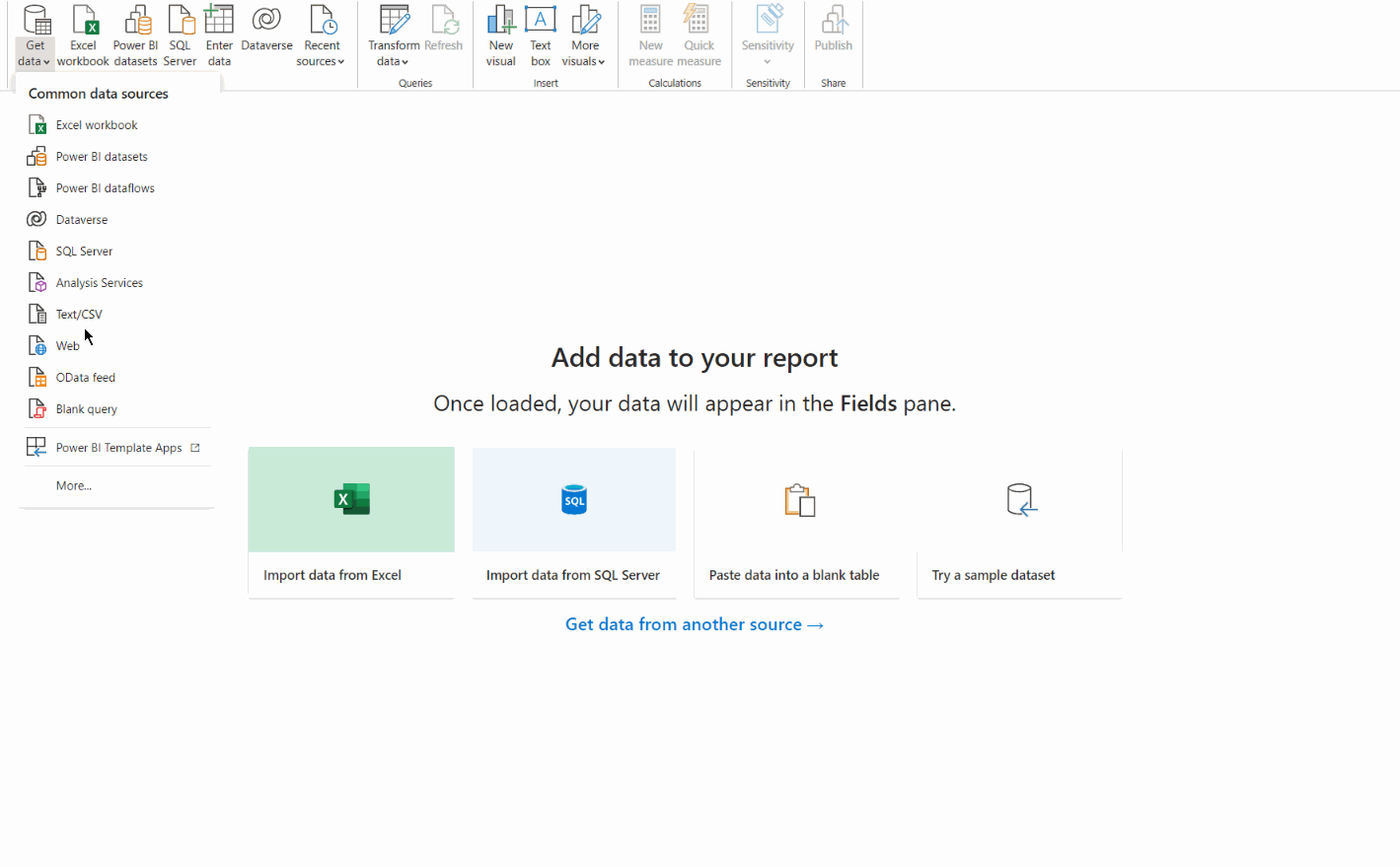Click the clipboard paste icon
Screen dimensions: 1400x867
[x=800, y=500]
